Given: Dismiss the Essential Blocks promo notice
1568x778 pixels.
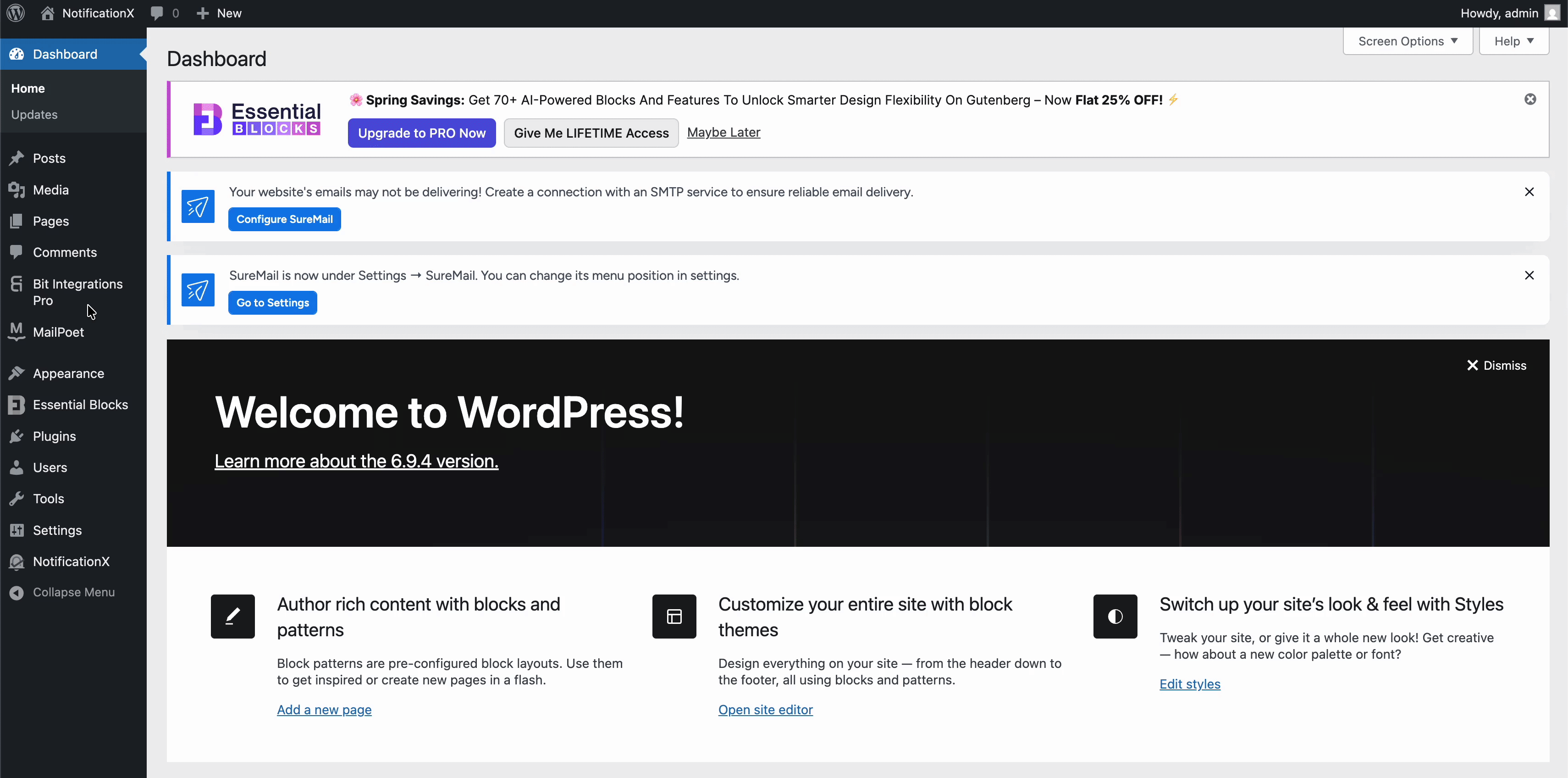Looking at the screenshot, I should (x=1529, y=99).
